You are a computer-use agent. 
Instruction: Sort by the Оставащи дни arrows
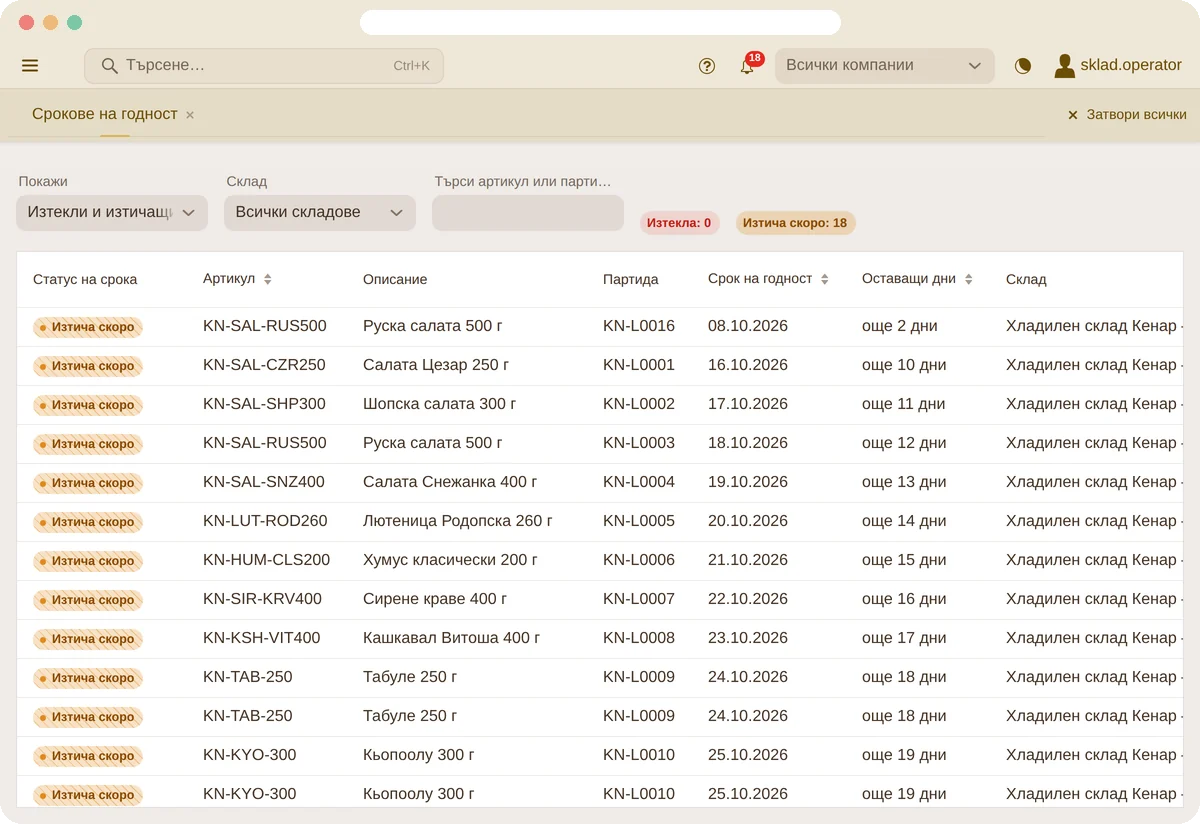969,280
